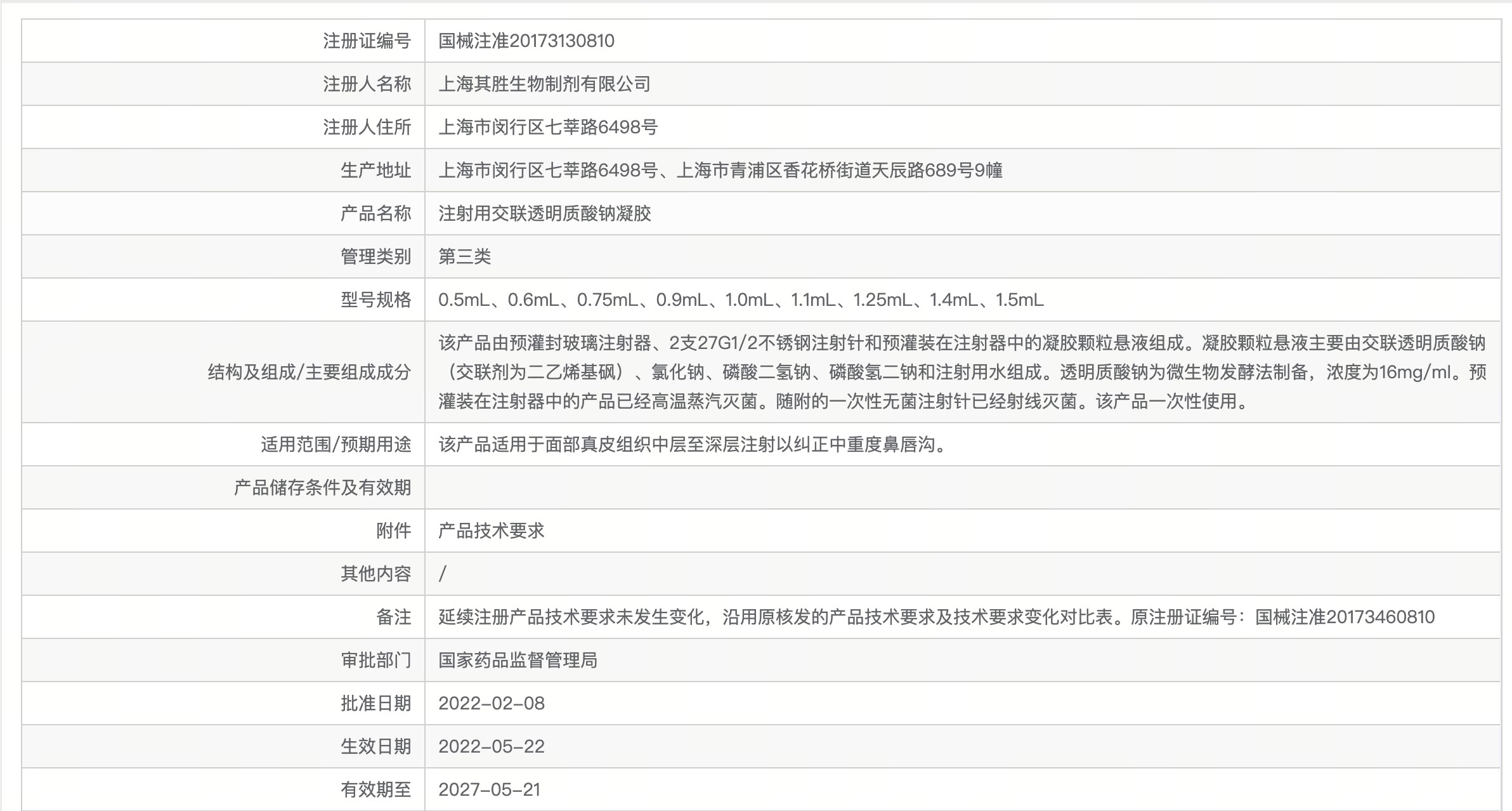Click the 注册人名称 label
The image size is (1512, 811).
[367, 84]
